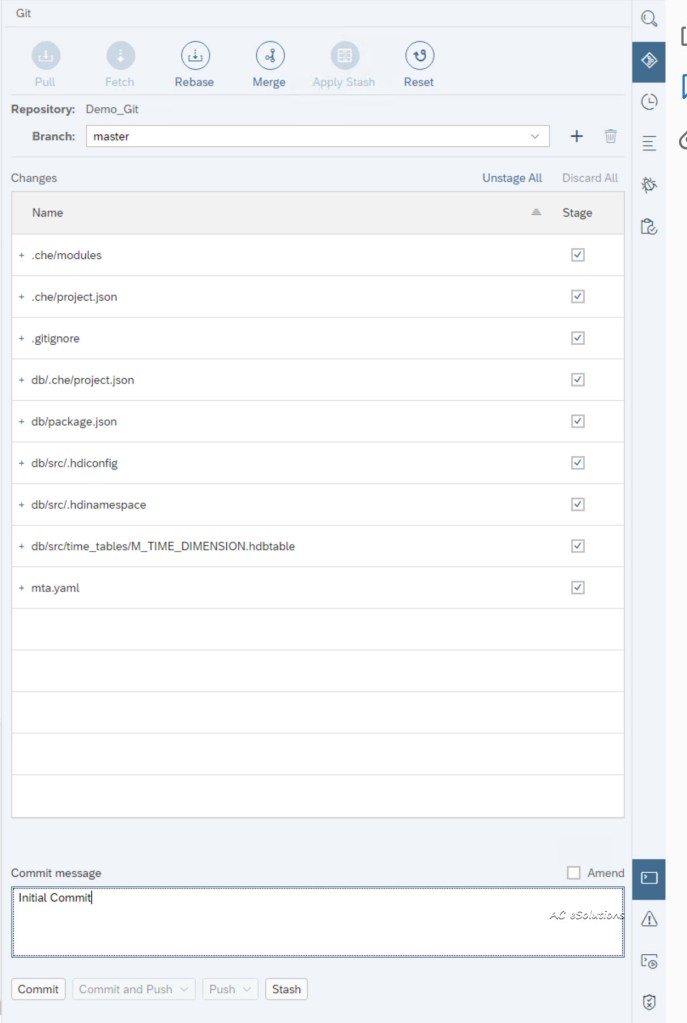Click the Commit button
Image resolution: width=687 pixels, height=1023 pixels.
tap(38, 989)
